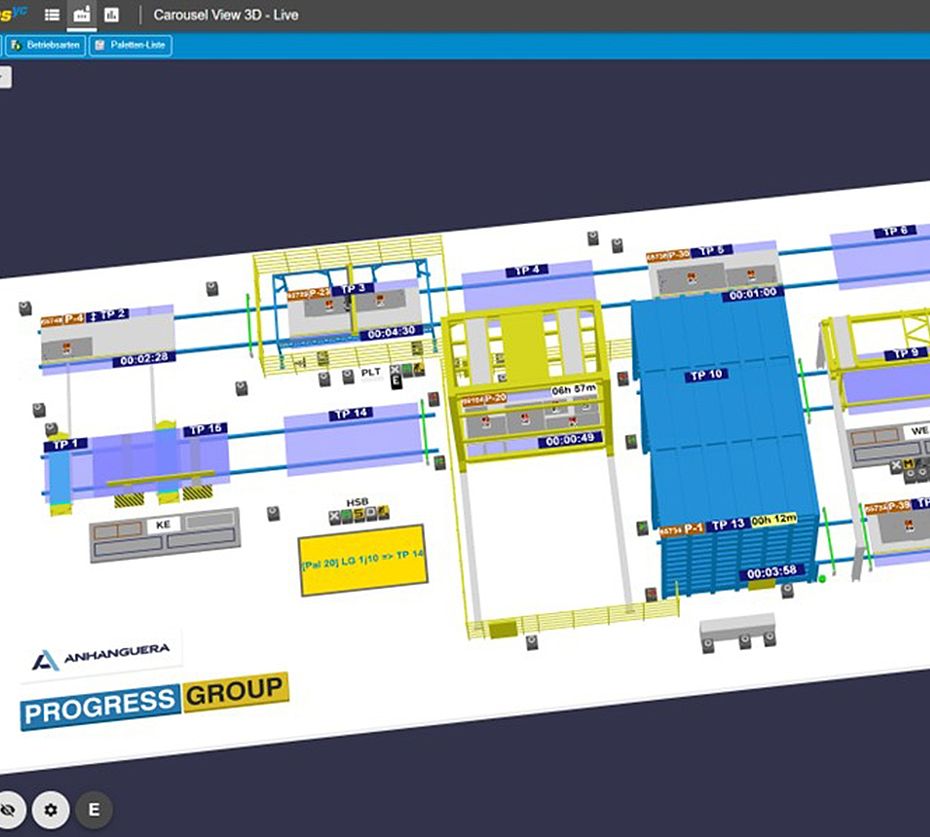Select the TP 13 station label
This screenshot has height=837, width=930.
click(x=727, y=524)
